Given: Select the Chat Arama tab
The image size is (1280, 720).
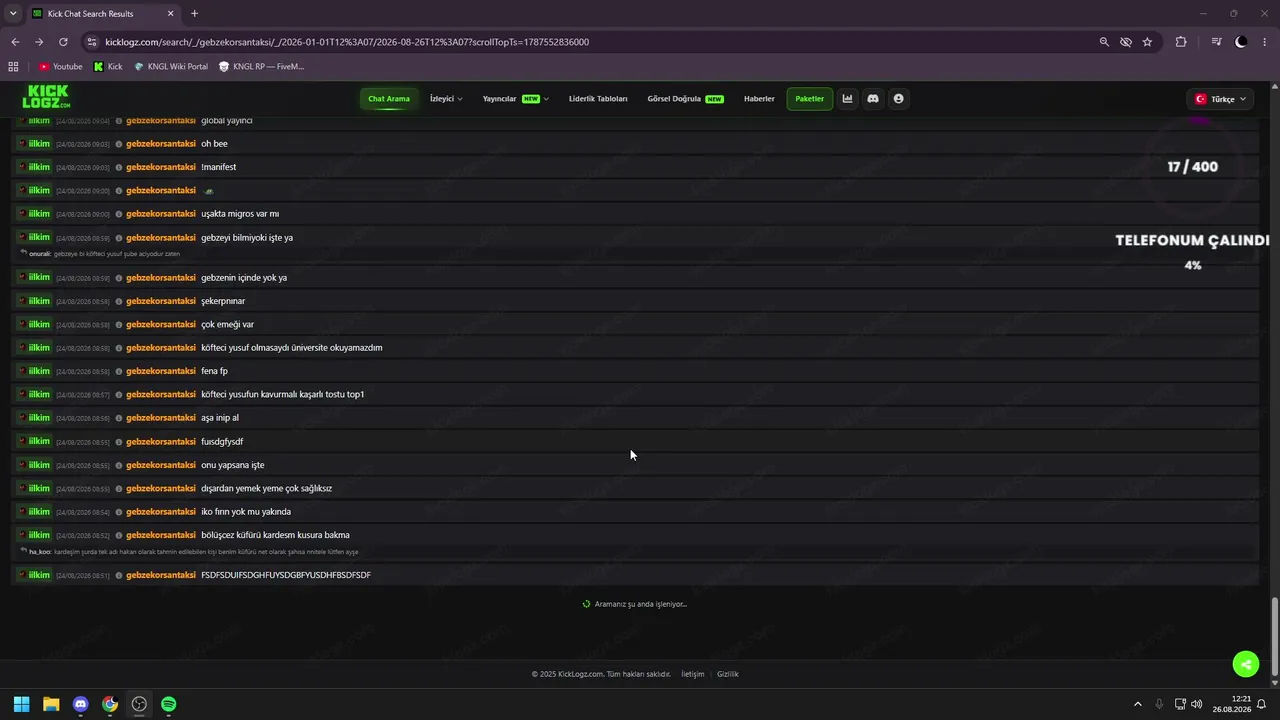Looking at the screenshot, I should [389, 99].
